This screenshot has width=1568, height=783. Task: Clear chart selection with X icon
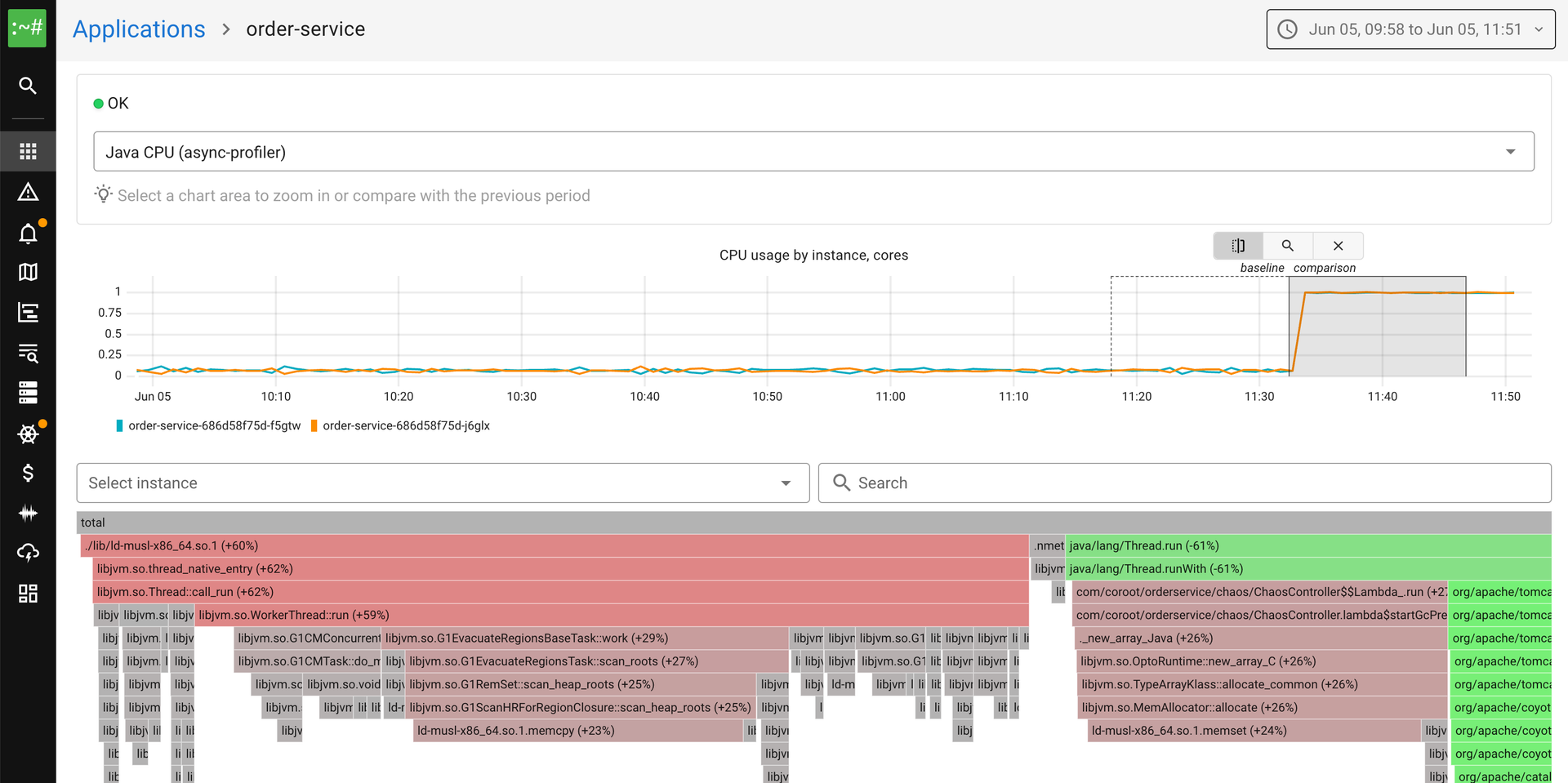coord(1338,245)
